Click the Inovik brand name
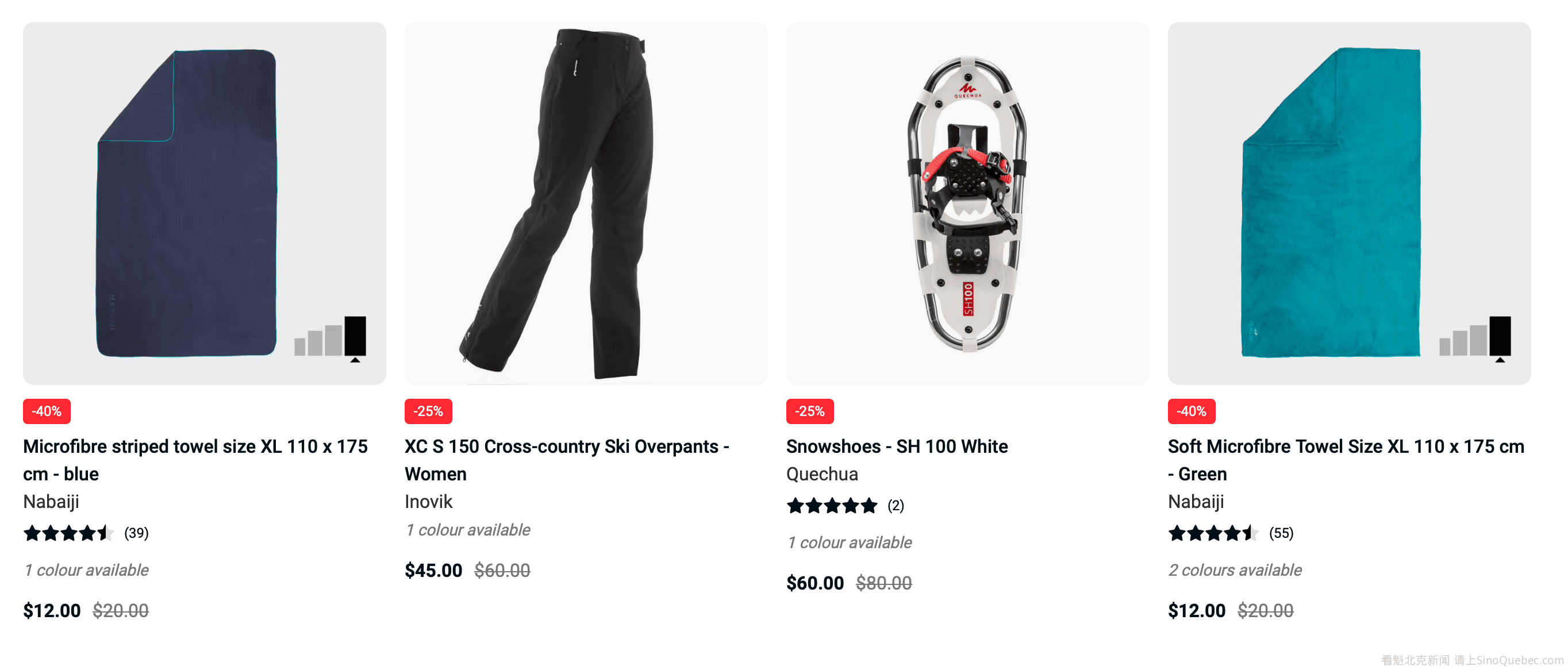This screenshot has width=1568, height=670. pos(429,502)
